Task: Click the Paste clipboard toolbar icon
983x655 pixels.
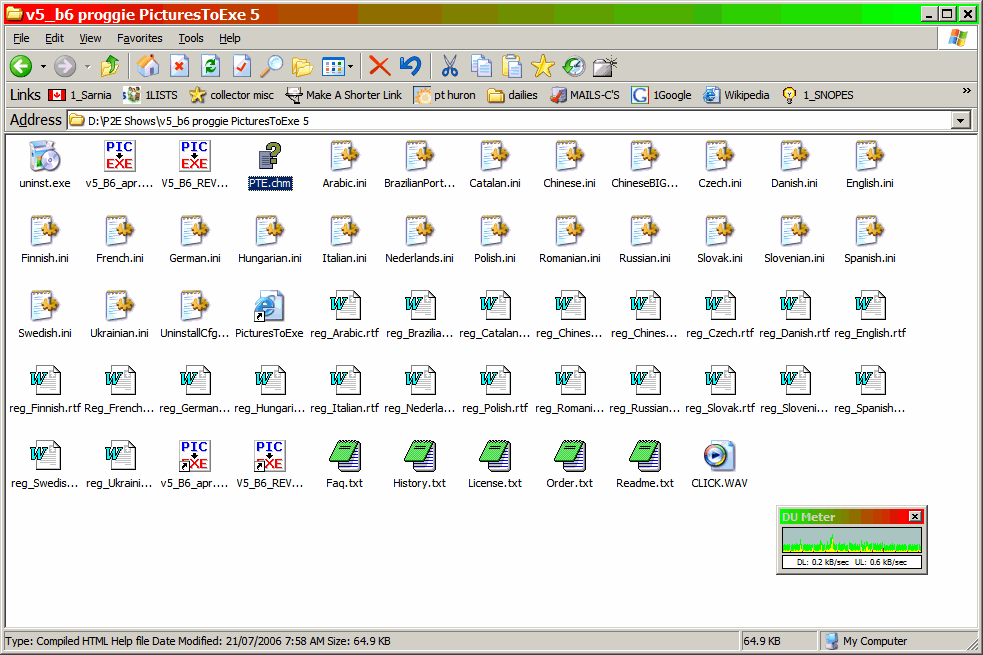Action: 512,66
